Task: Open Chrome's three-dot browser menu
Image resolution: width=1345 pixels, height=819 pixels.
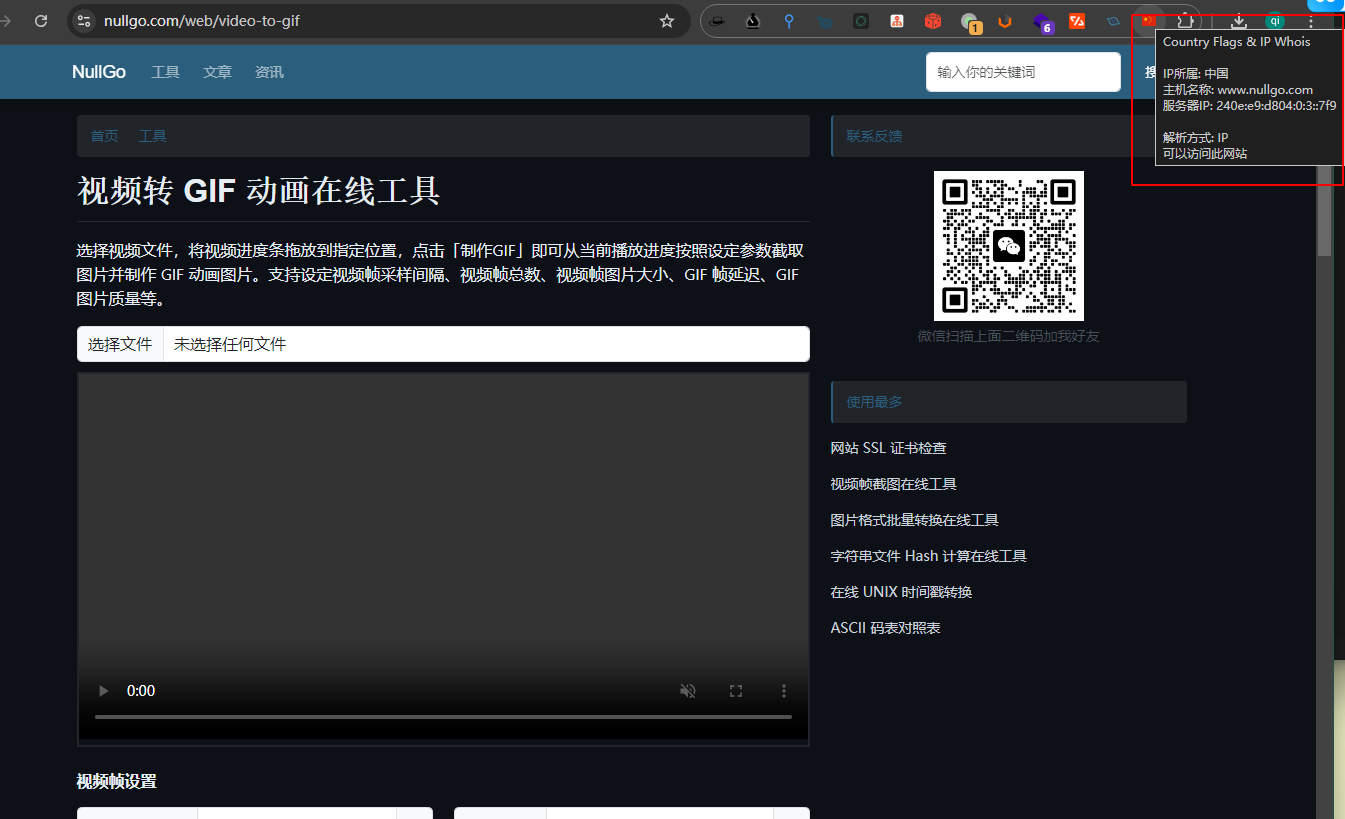Action: pyautogui.click(x=1310, y=21)
